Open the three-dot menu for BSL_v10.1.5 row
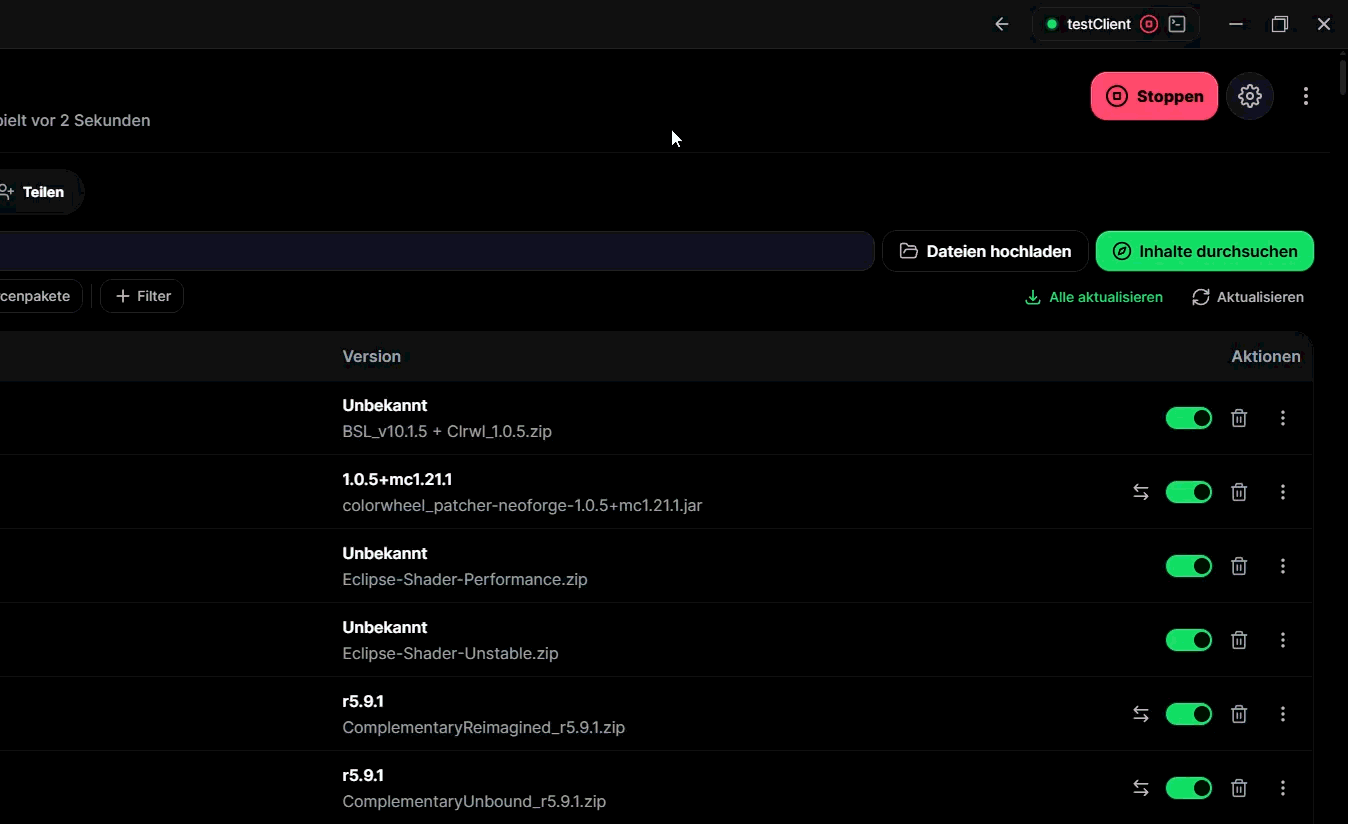This screenshot has height=824, width=1348. click(1283, 418)
